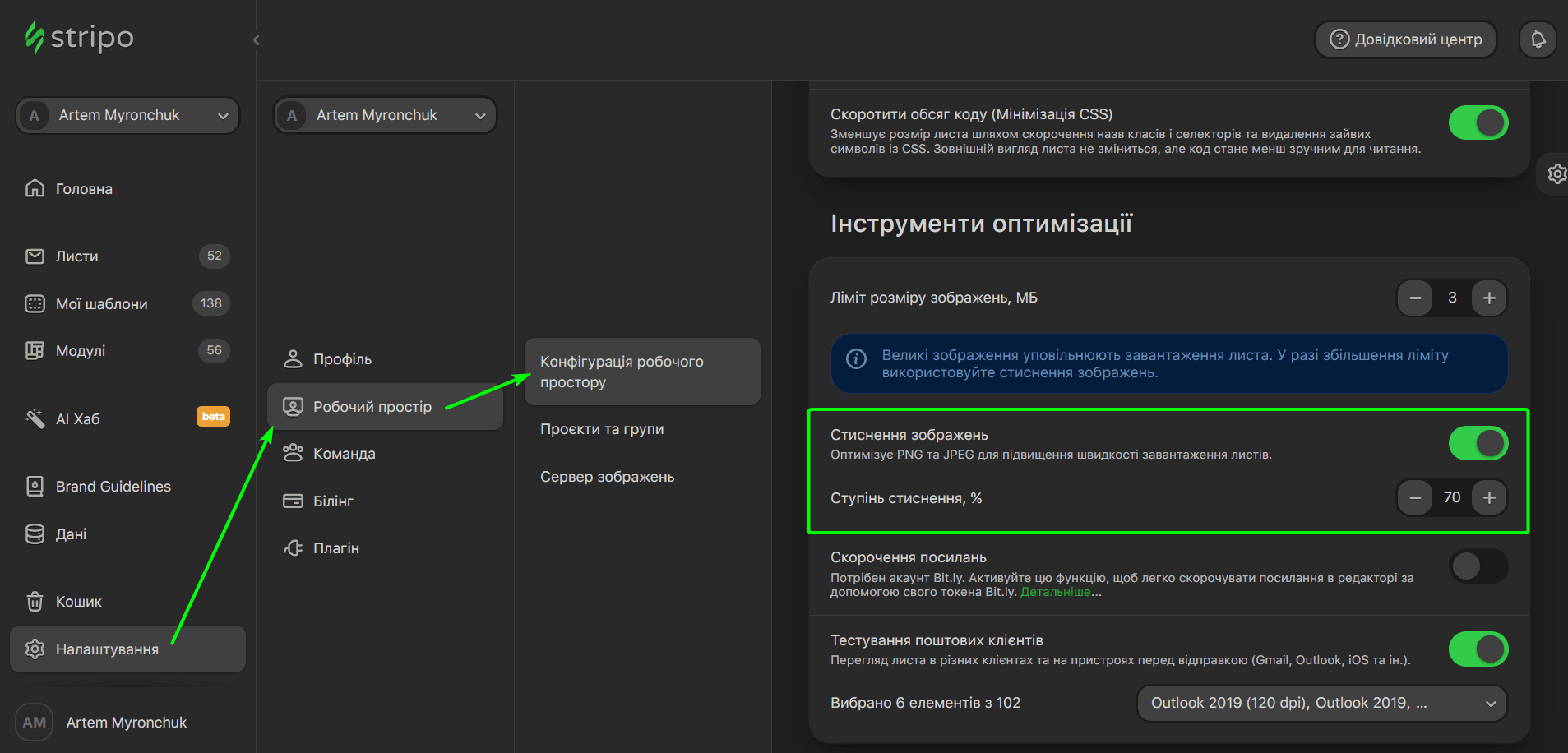Open the Кошик trash section
The height and width of the screenshot is (753, 1568).
[78, 602]
